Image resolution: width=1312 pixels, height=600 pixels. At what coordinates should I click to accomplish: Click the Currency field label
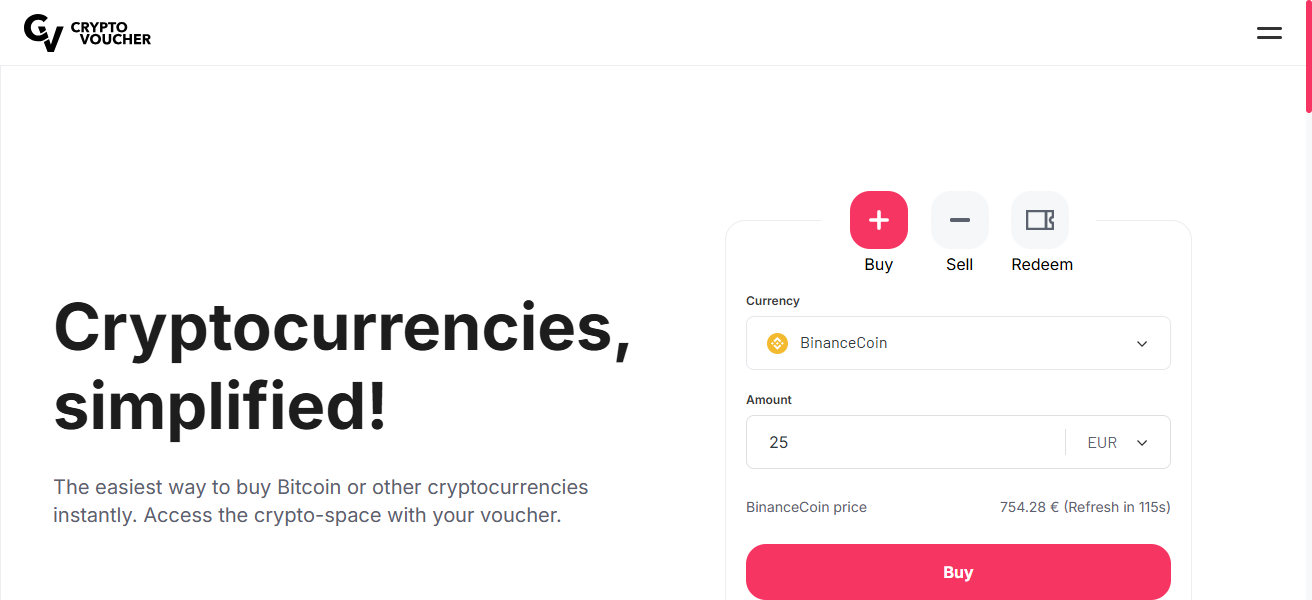pyautogui.click(x=771, y=300)
